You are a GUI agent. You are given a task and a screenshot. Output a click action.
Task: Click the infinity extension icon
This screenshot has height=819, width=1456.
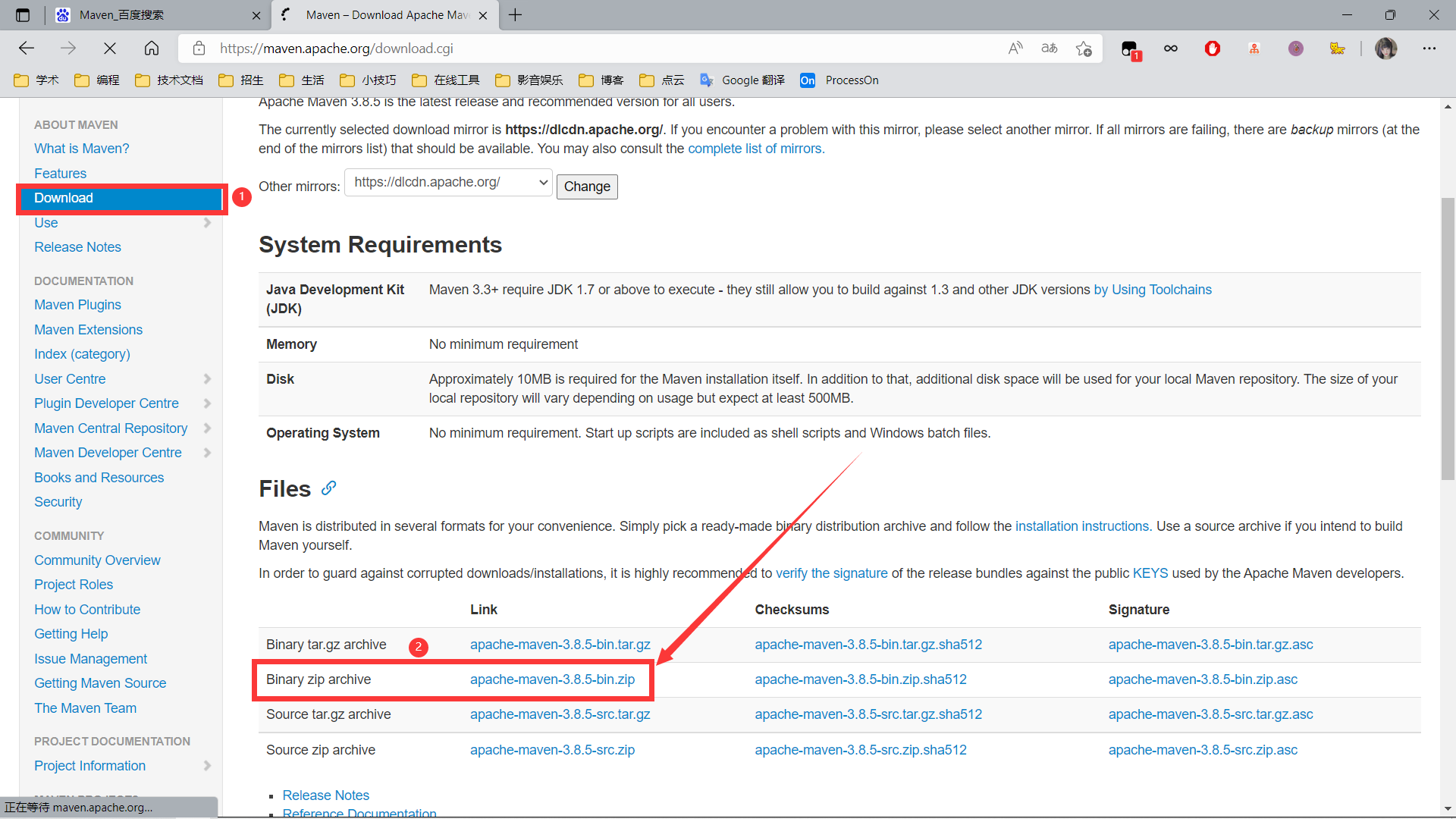(x=1171, y=49)
